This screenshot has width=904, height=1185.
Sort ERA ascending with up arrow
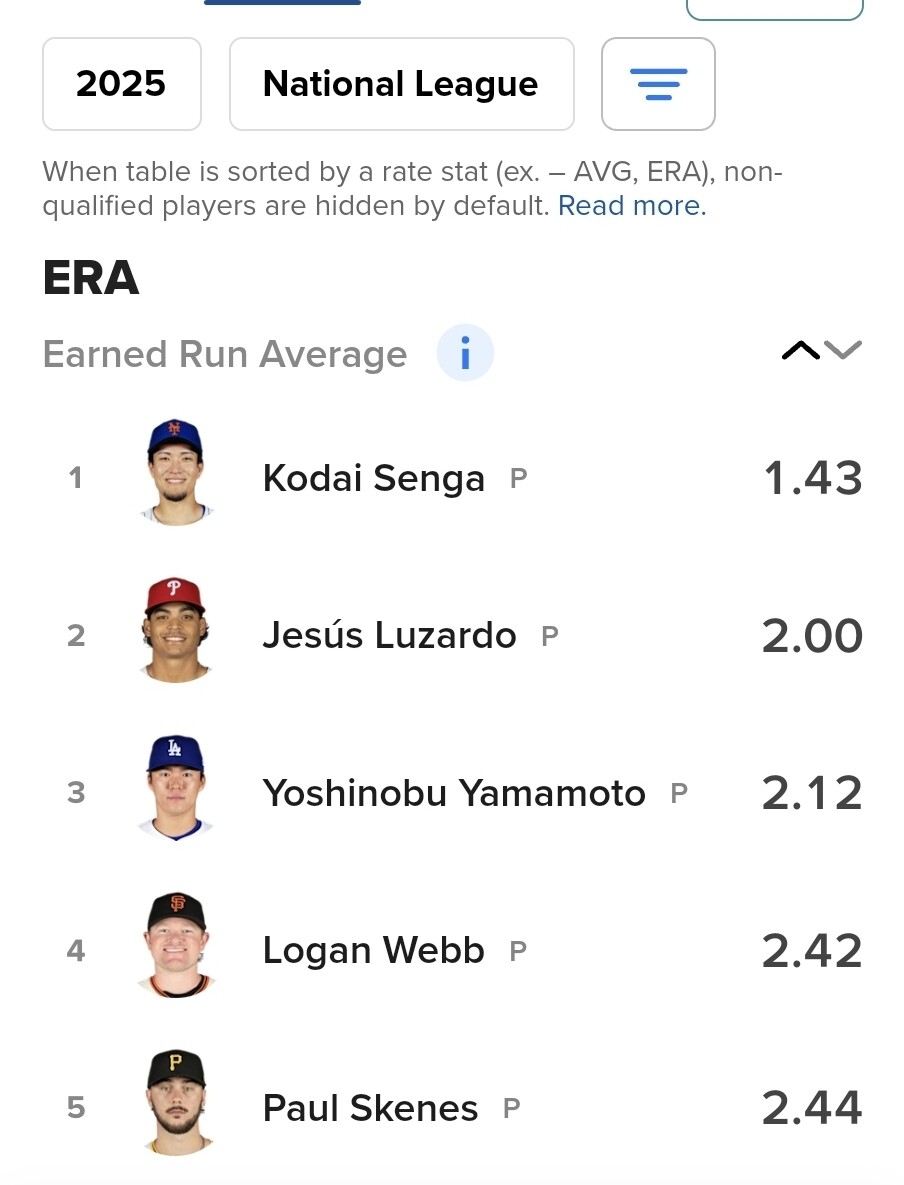tap(800, 350)
